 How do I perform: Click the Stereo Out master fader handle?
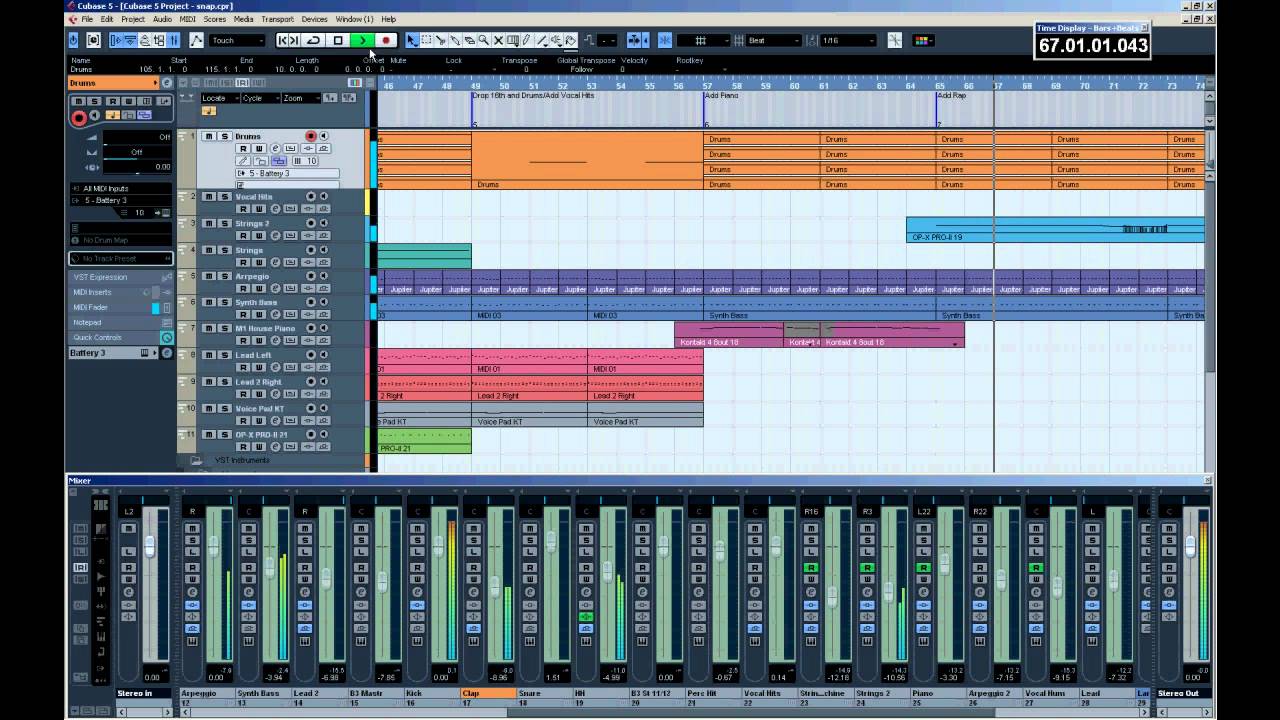(x=1190, y=546)
